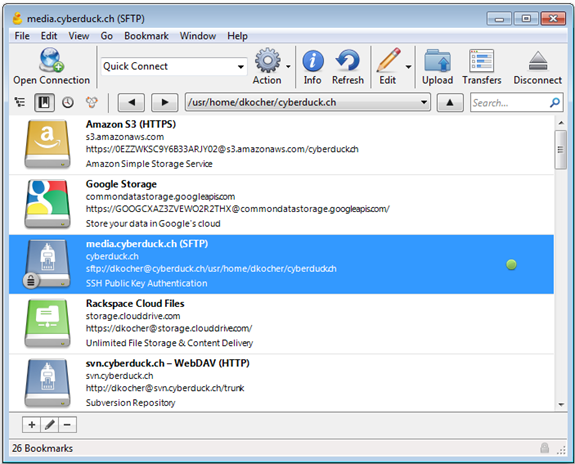Refresh the listing with the Refresh icon
575x464 pixels.
click(348, 60)
